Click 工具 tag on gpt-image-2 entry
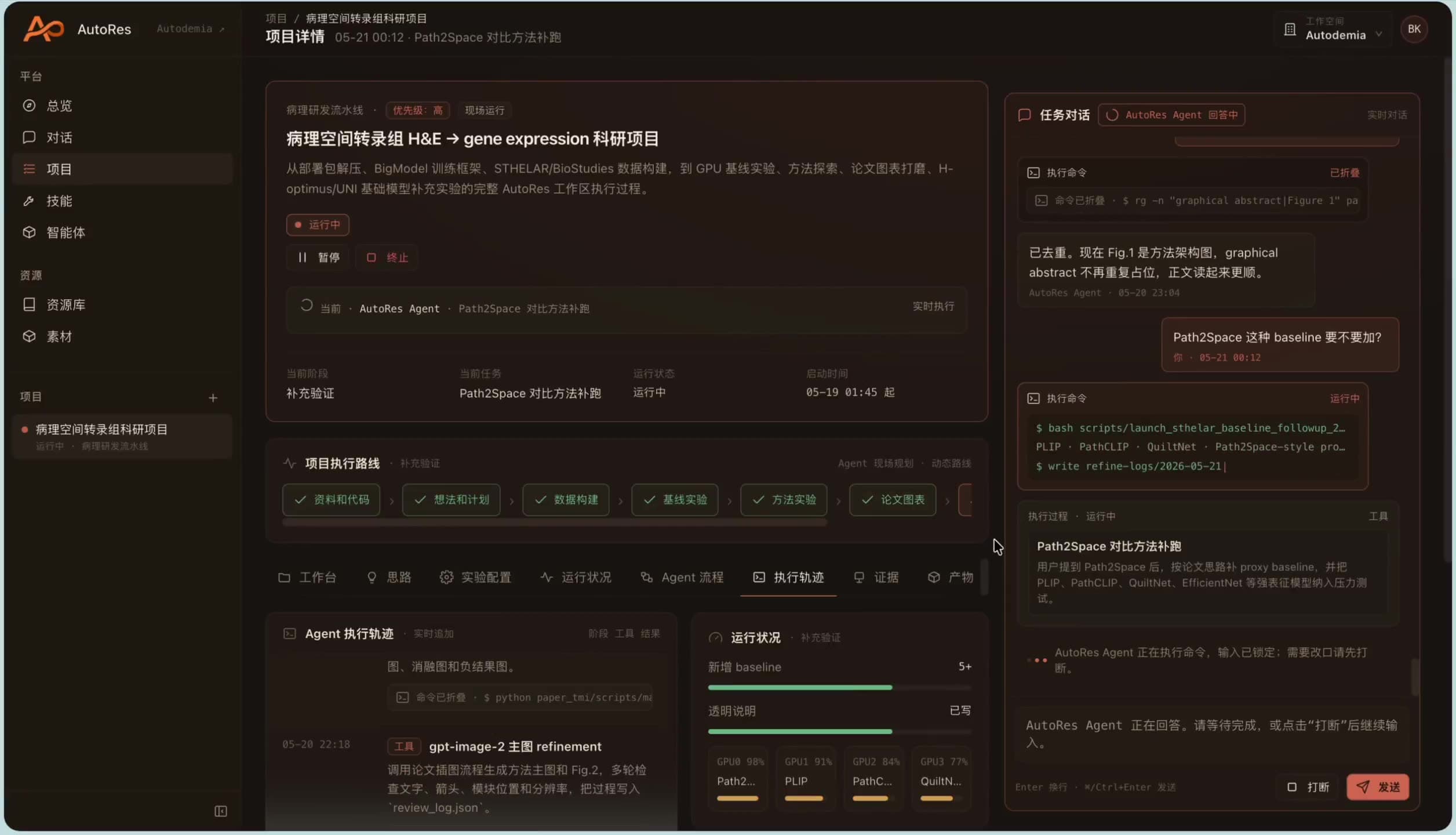 pyautogui.click(x=403, y=747)
